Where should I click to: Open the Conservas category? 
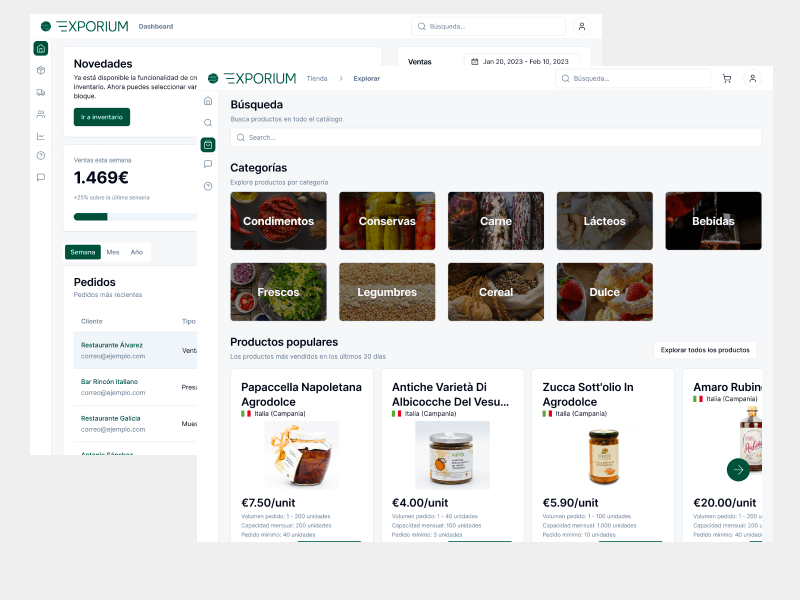387,221
